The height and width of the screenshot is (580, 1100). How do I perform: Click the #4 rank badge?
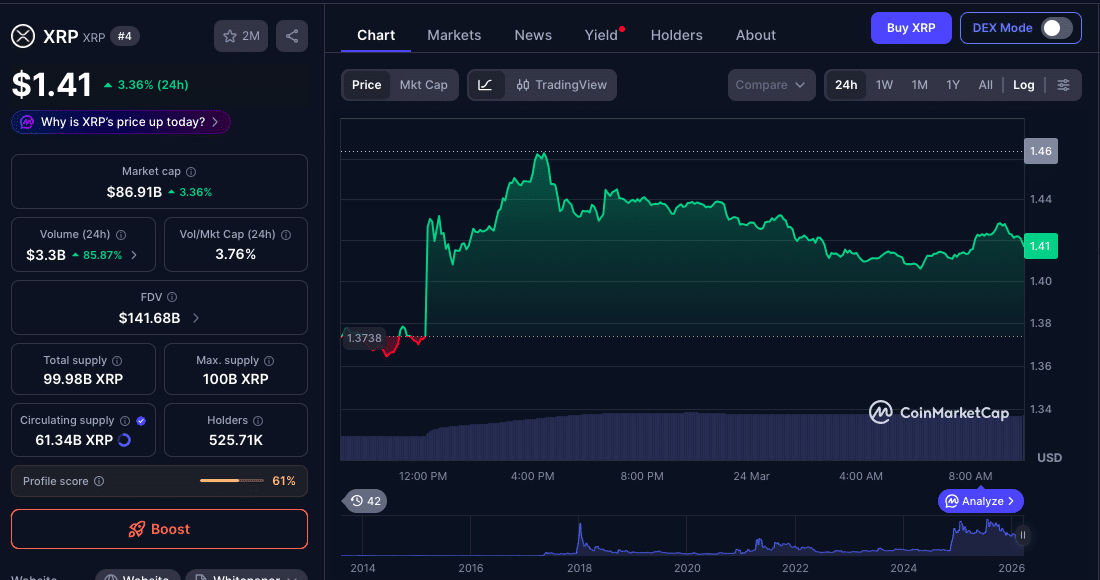(124, 36)
